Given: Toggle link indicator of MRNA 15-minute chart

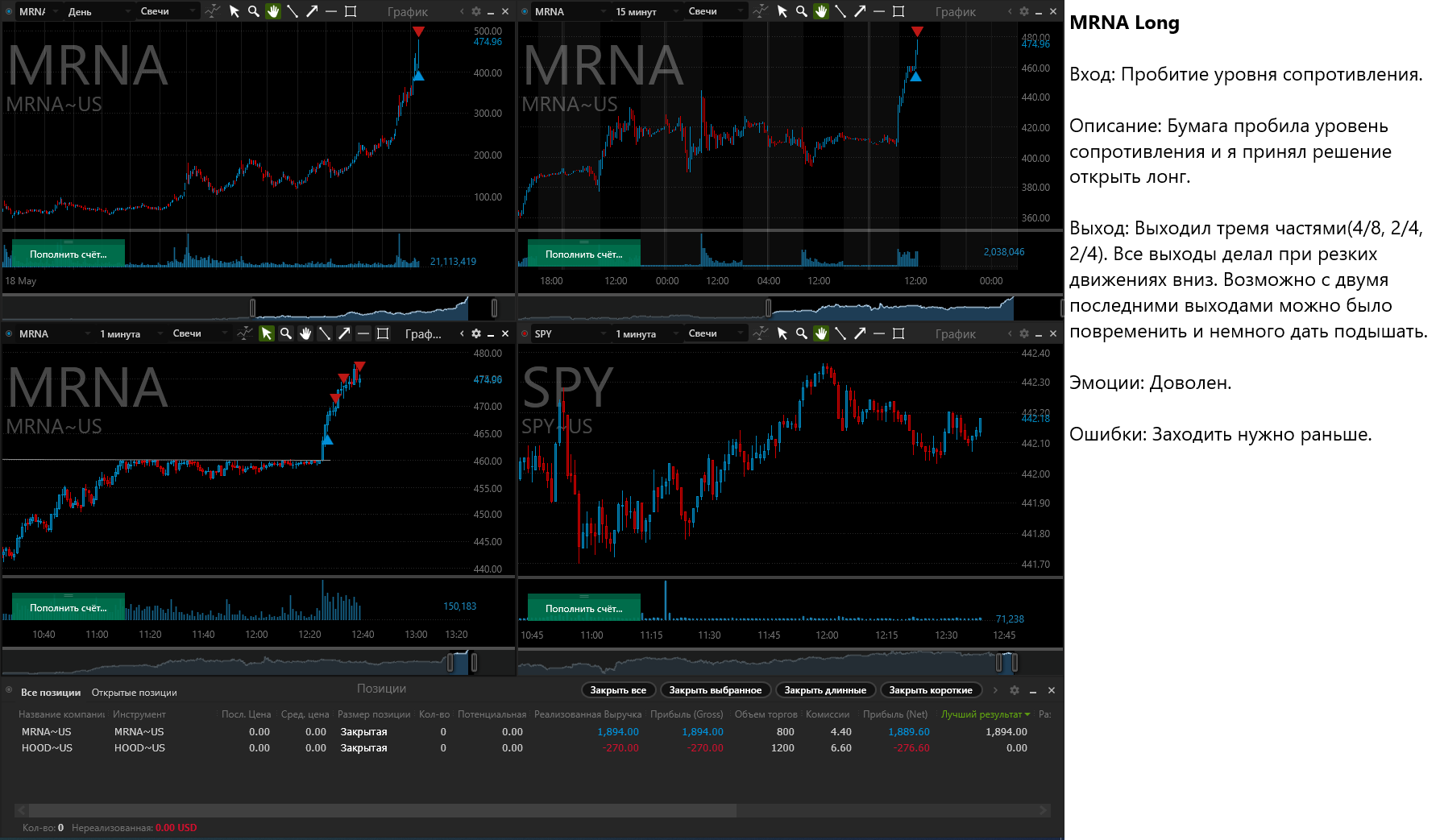Looking at the screenshot, I should pos(525,11).
